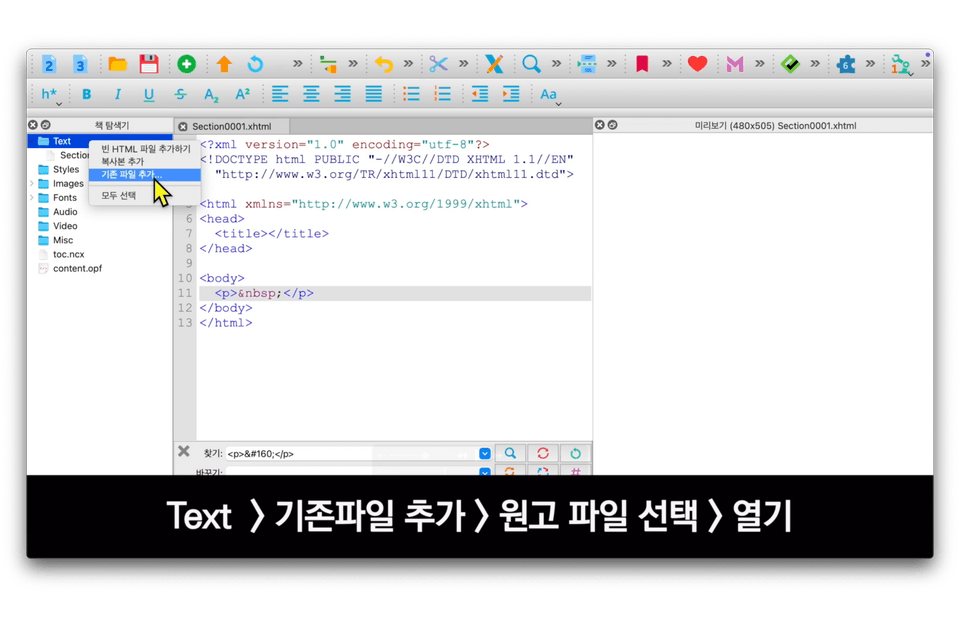Screen dimensions: 960x625
Task: Click the blue puzzle-piece plugin icon
Action: (846, 64)
